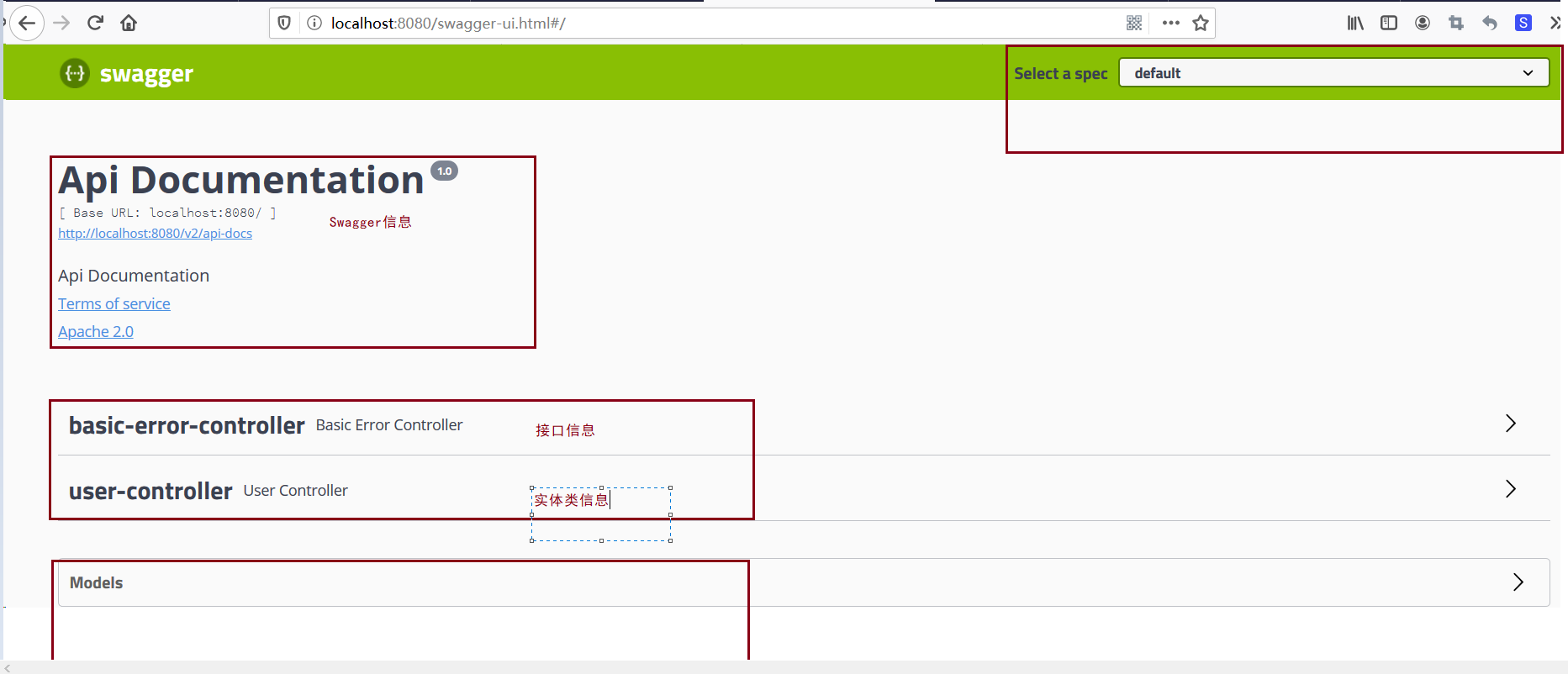Open the Apache 2.0 license link

click(96, 331)
